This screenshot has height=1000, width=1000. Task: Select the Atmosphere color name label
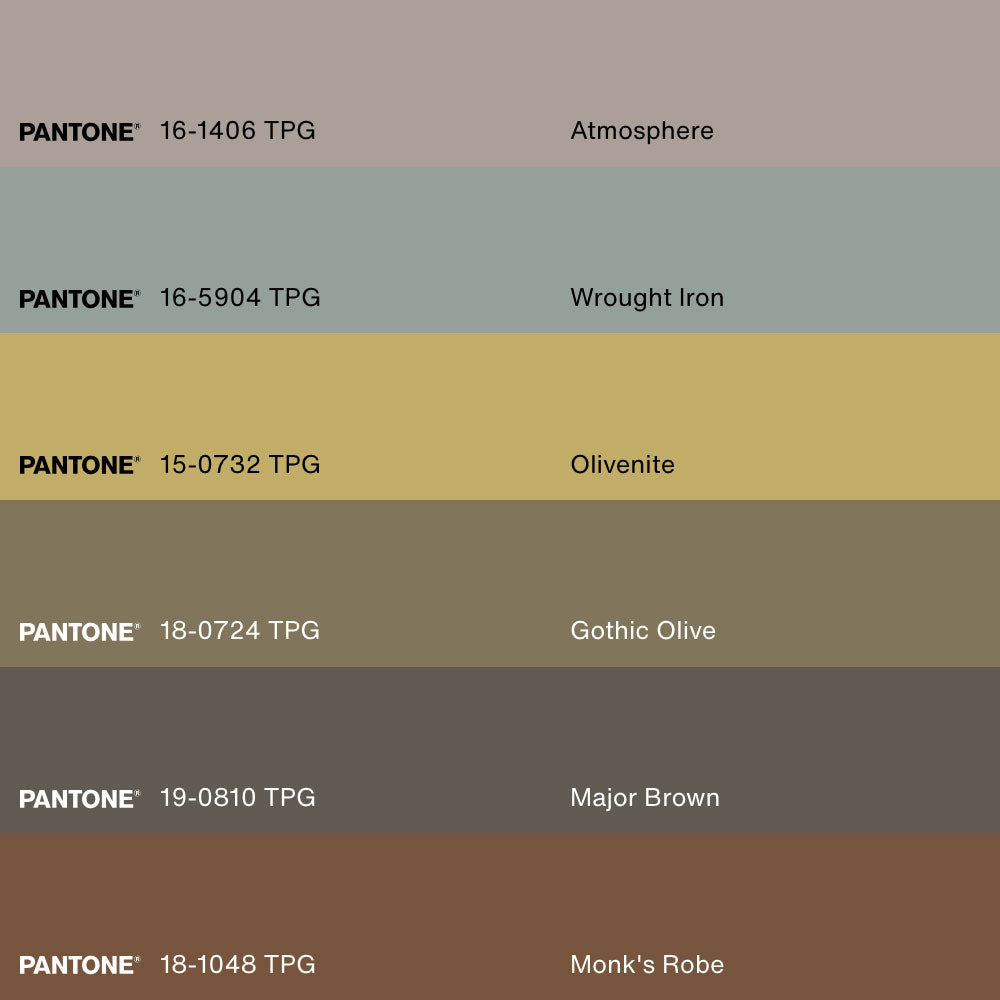click(641, 131)
